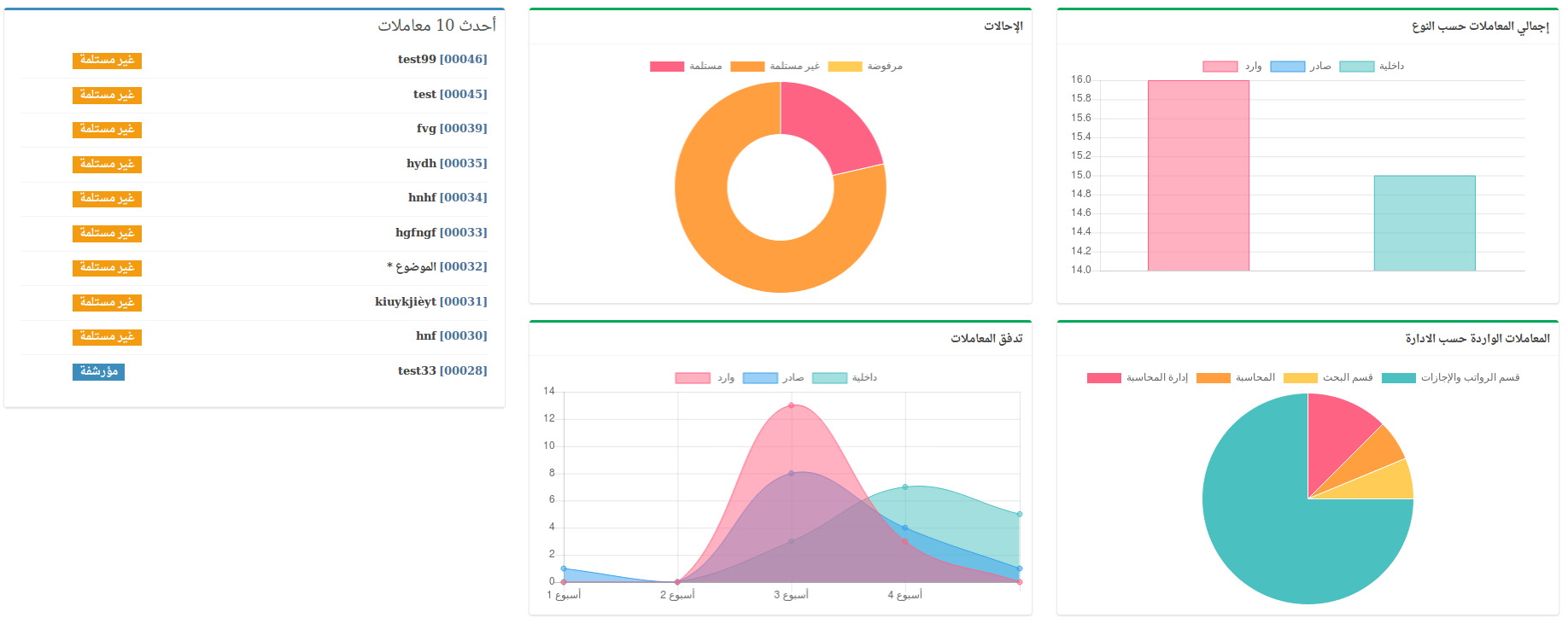Toggle غير مستلمة legend in the doughnut chart

point(775,67)
